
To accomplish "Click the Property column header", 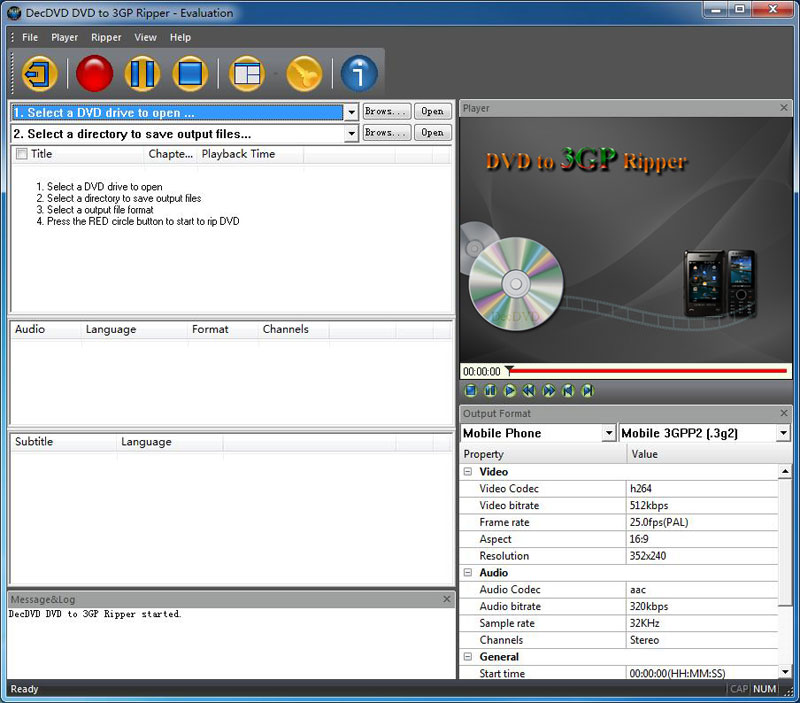I will pos(543,454).
